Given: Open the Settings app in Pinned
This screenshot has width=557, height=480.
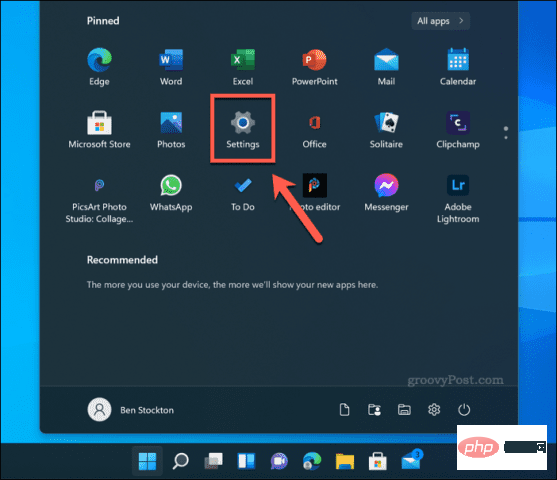Looking at the screenshot, I should tap(243, 129).
